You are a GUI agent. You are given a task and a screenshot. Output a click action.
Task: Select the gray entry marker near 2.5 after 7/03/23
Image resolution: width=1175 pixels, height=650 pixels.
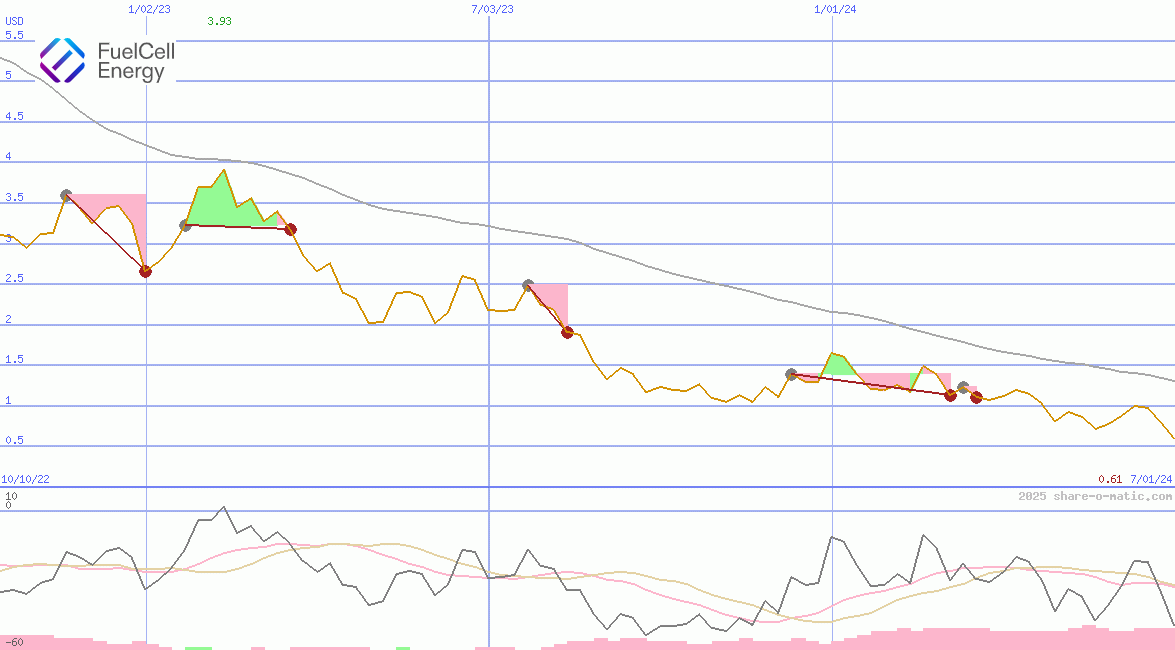[528, 286]
